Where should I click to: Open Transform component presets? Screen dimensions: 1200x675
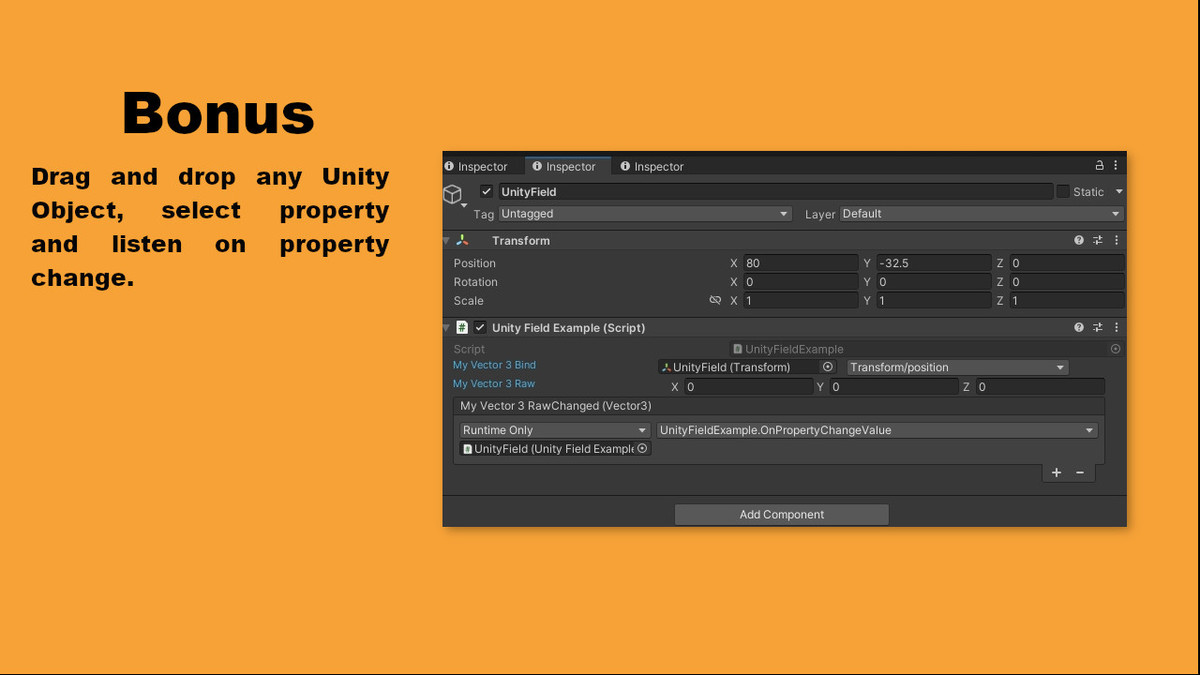(x=1098, y=240)
